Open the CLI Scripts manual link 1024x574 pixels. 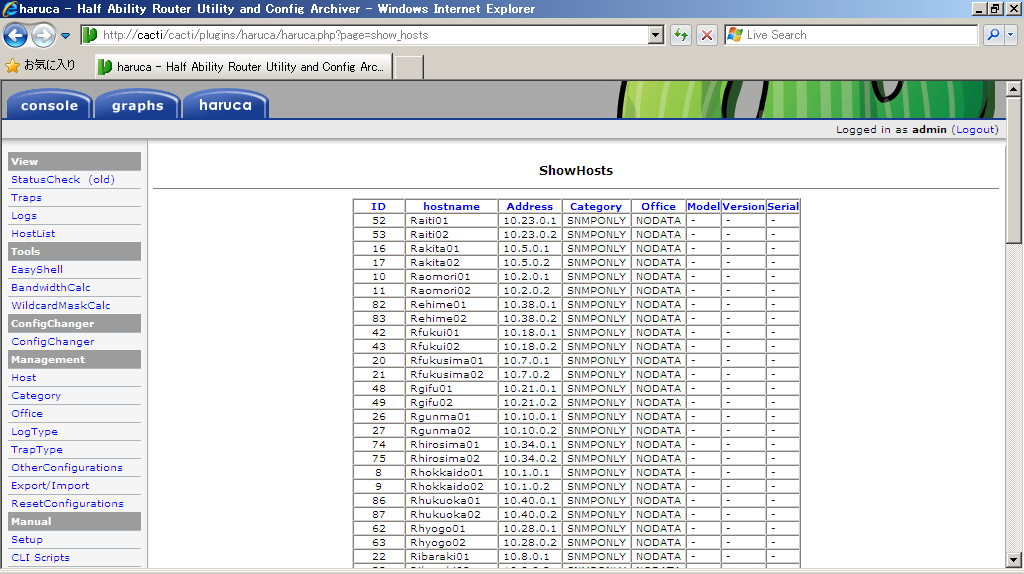40,558
